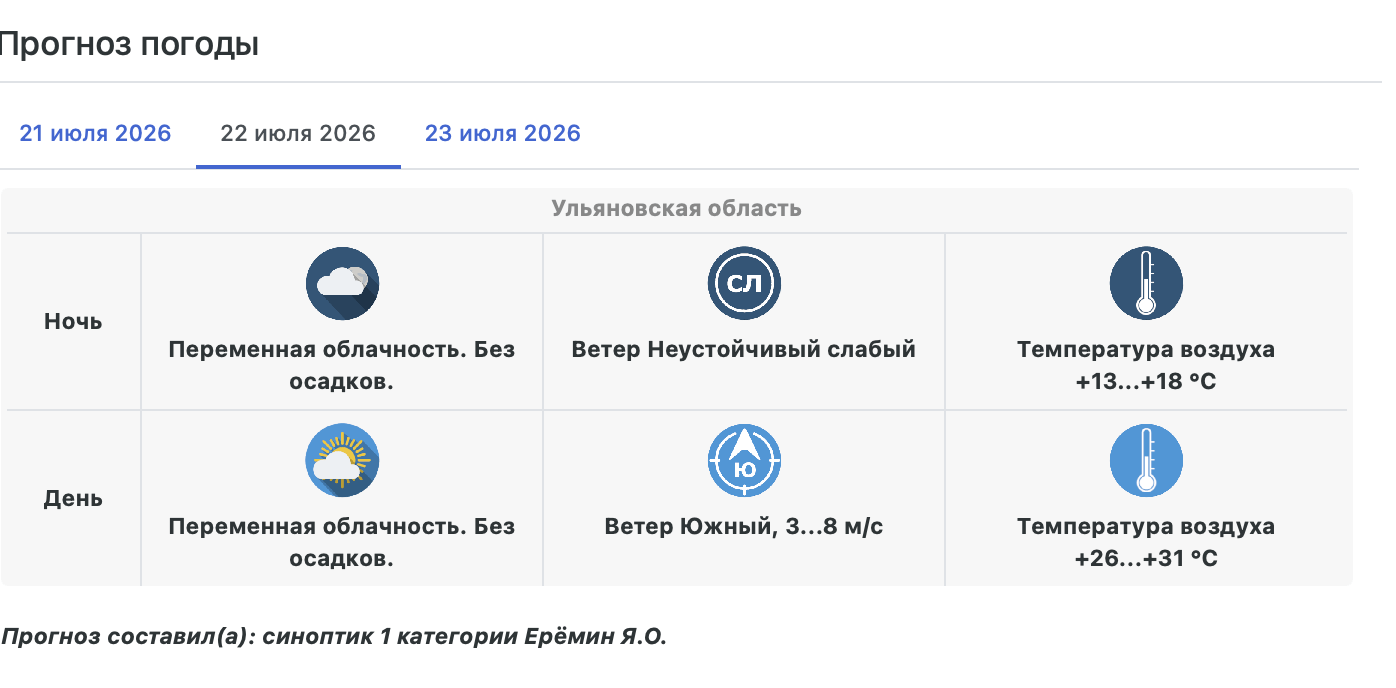The image size is (1396, 688).
Task: Click the night Переменная облачность description
Action: click(342, 366)
